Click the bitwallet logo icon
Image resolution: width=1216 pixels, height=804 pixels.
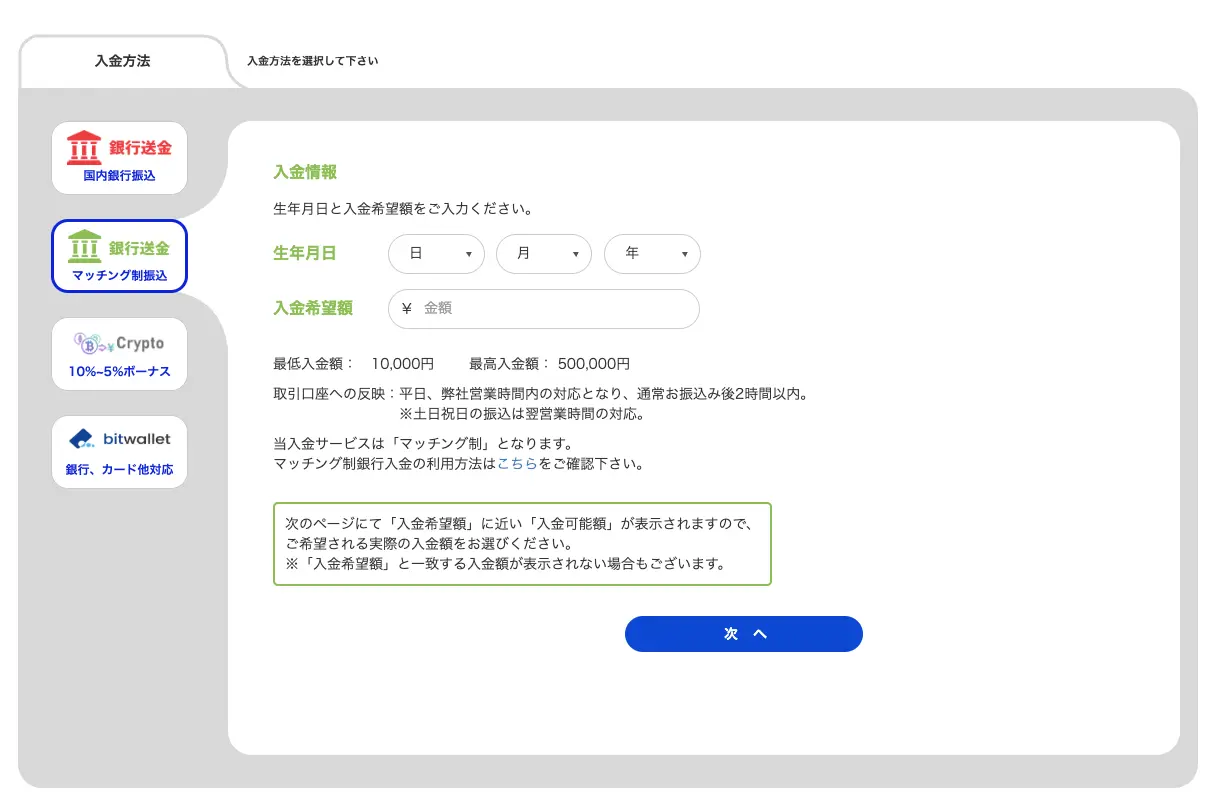click(82, 439)
